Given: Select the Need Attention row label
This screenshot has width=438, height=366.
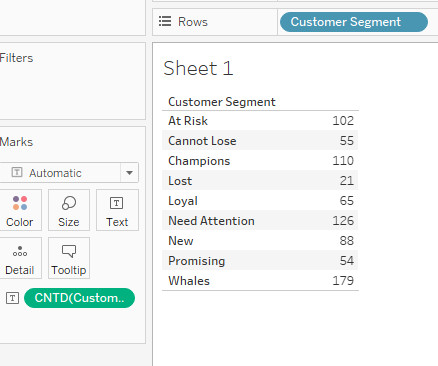Looking at the screenshot, I should click(211, 221).
